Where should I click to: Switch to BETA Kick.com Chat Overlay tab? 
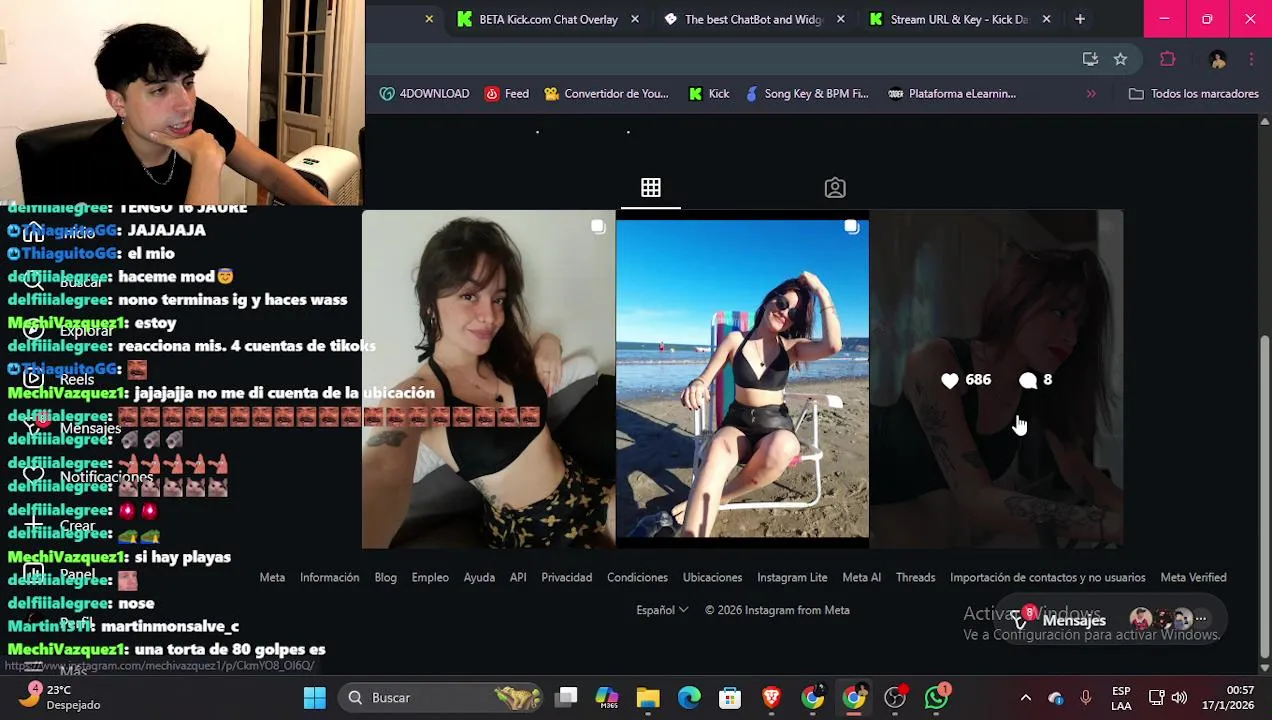coord(548,19)
